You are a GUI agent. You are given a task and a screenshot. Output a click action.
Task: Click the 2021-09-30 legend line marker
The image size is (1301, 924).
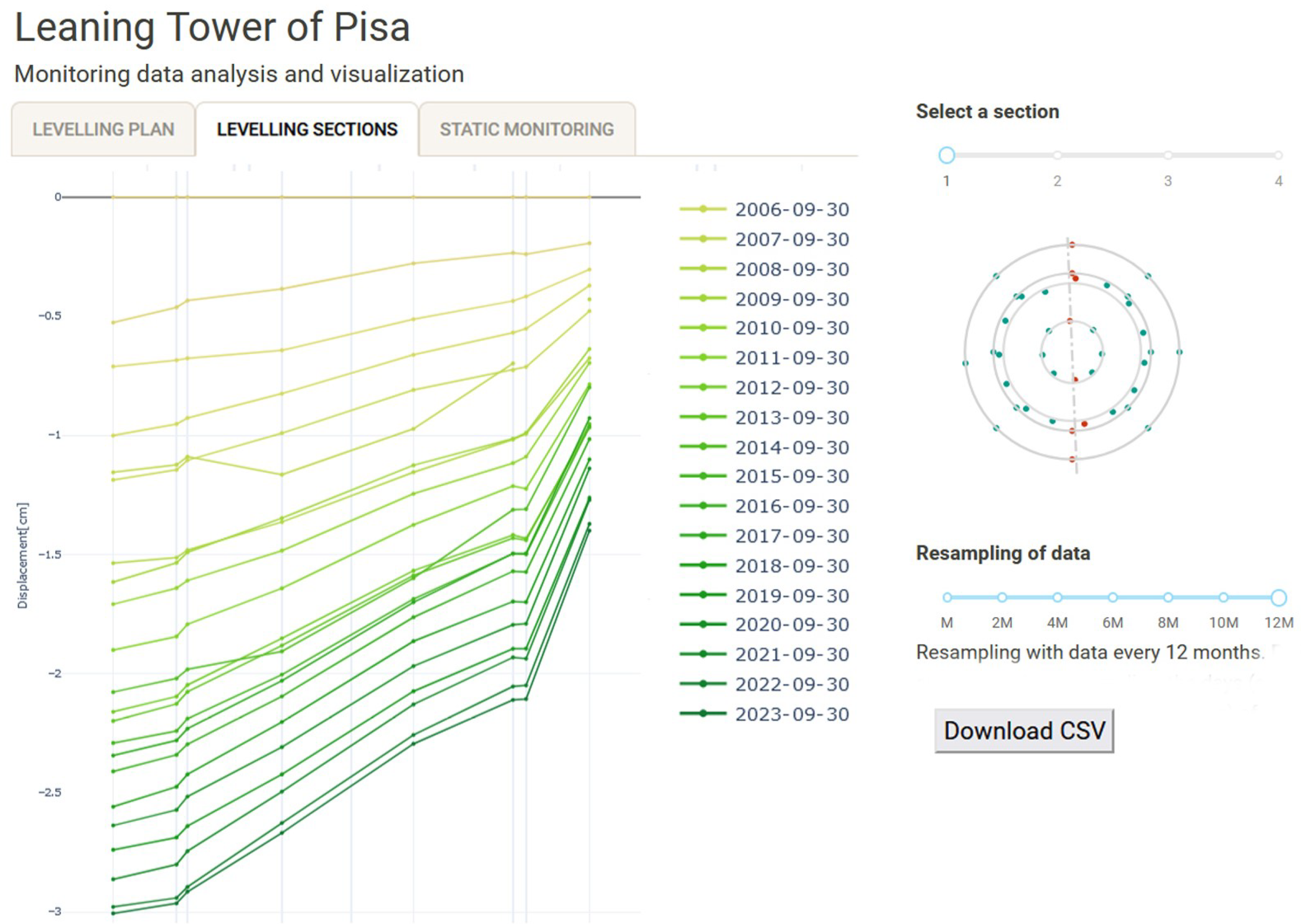coord(703,654)
